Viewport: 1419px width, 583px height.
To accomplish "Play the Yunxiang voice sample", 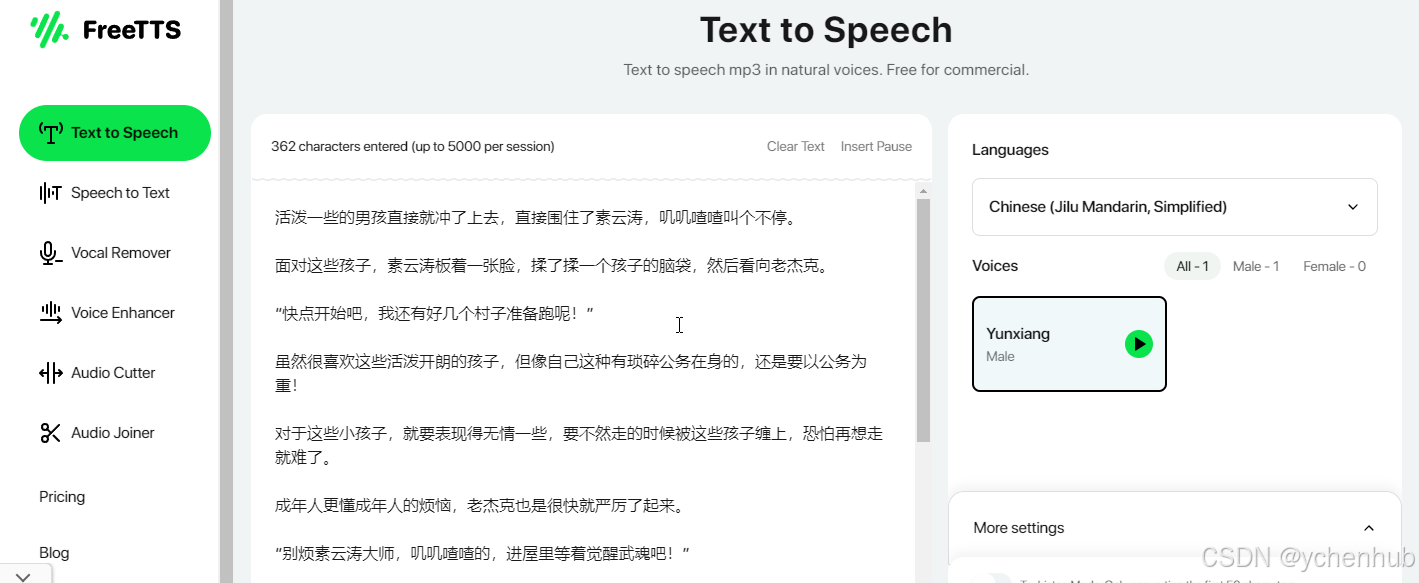I will point(1139,344).
